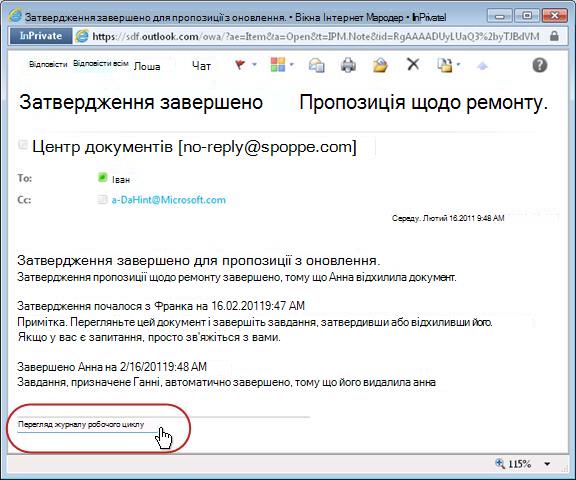Delete the message with X icon
The image size is (576, 480).
click(413, 65)
